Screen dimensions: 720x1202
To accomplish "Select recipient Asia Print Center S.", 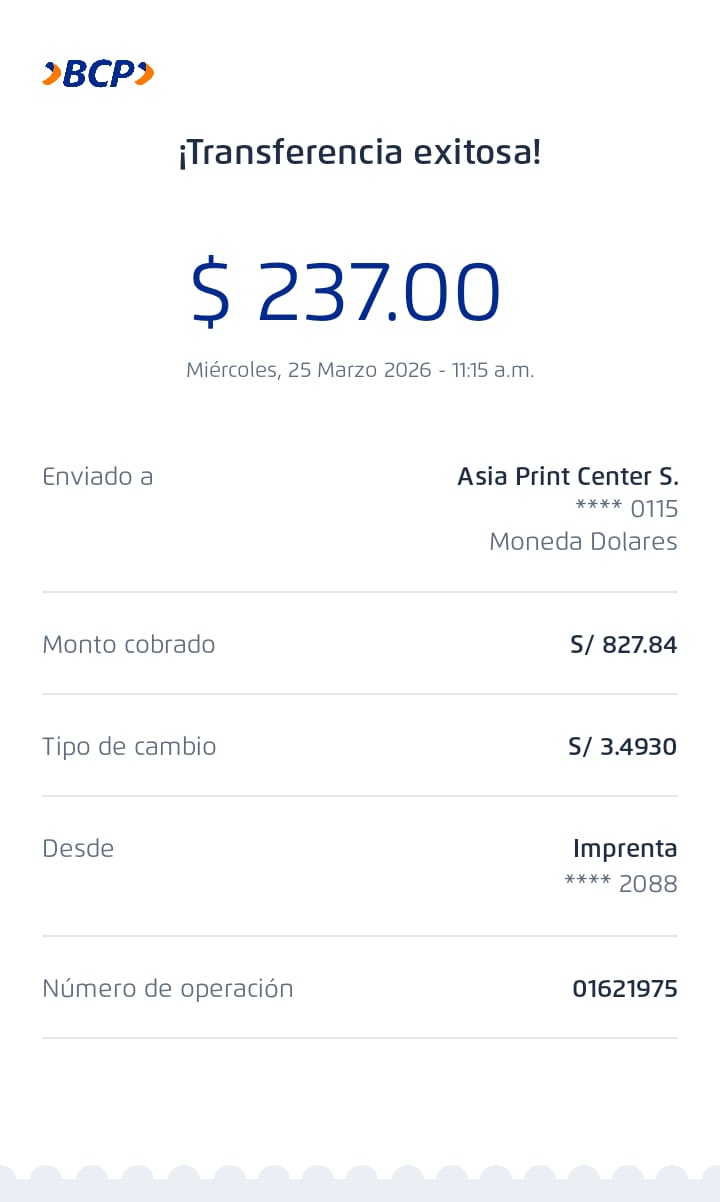I will coord(567,477).
